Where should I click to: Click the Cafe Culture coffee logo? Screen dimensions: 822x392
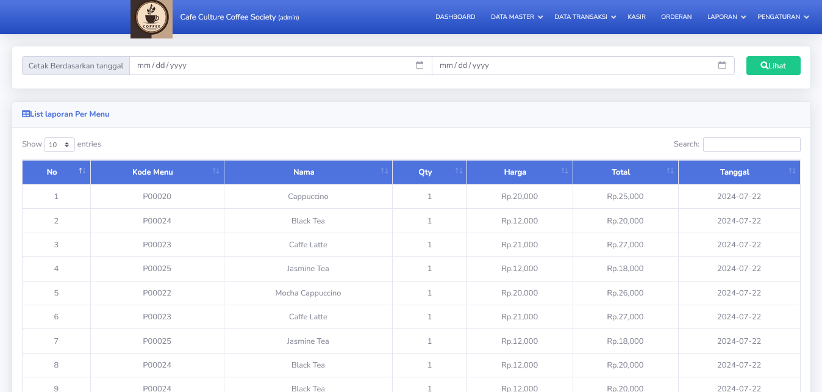click(x=152, y=19)
